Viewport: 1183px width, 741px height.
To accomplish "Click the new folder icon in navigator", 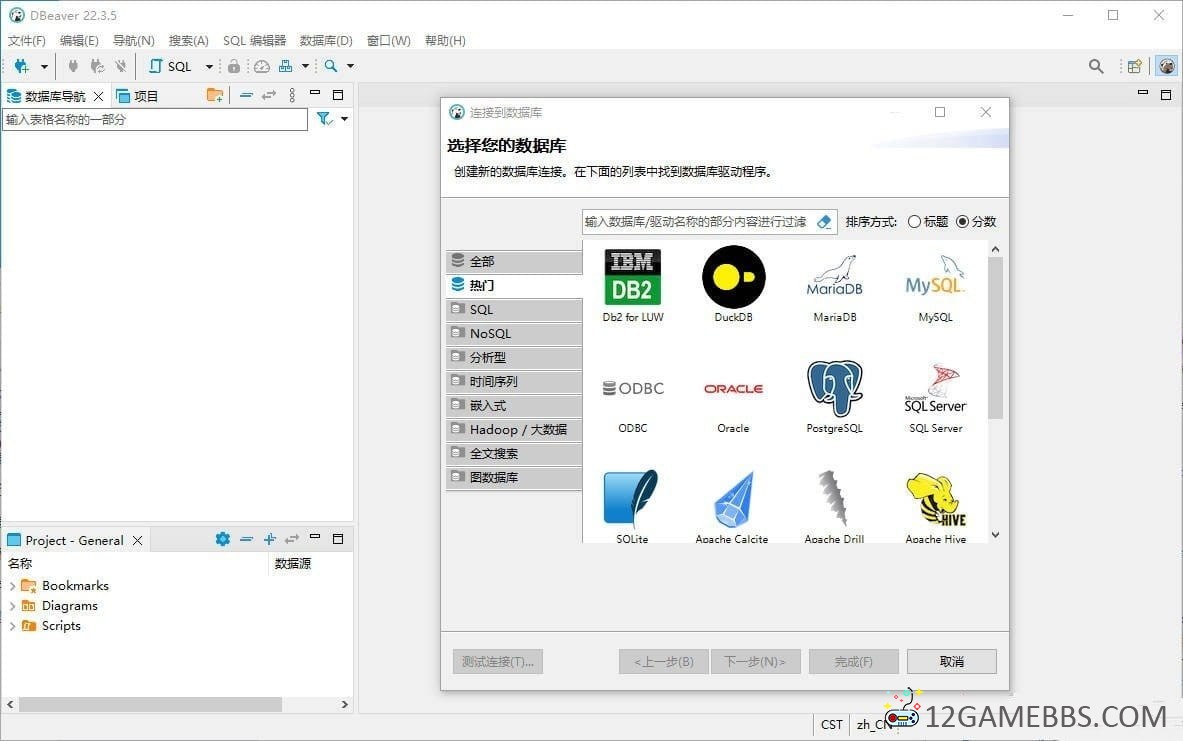I will pyautogui.click(x=215, y=95).
